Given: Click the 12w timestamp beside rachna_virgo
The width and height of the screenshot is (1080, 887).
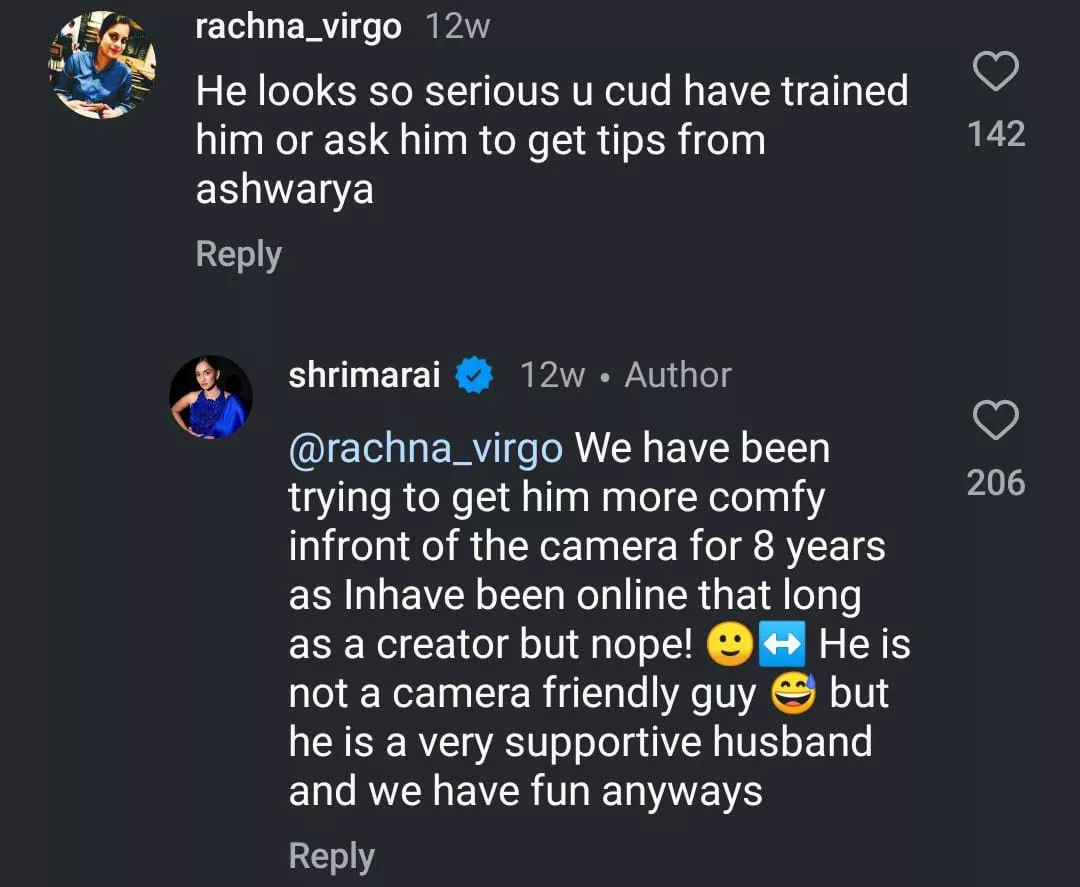Looking at the screenshot, I should pyautogui.click(x=458, y=27).
